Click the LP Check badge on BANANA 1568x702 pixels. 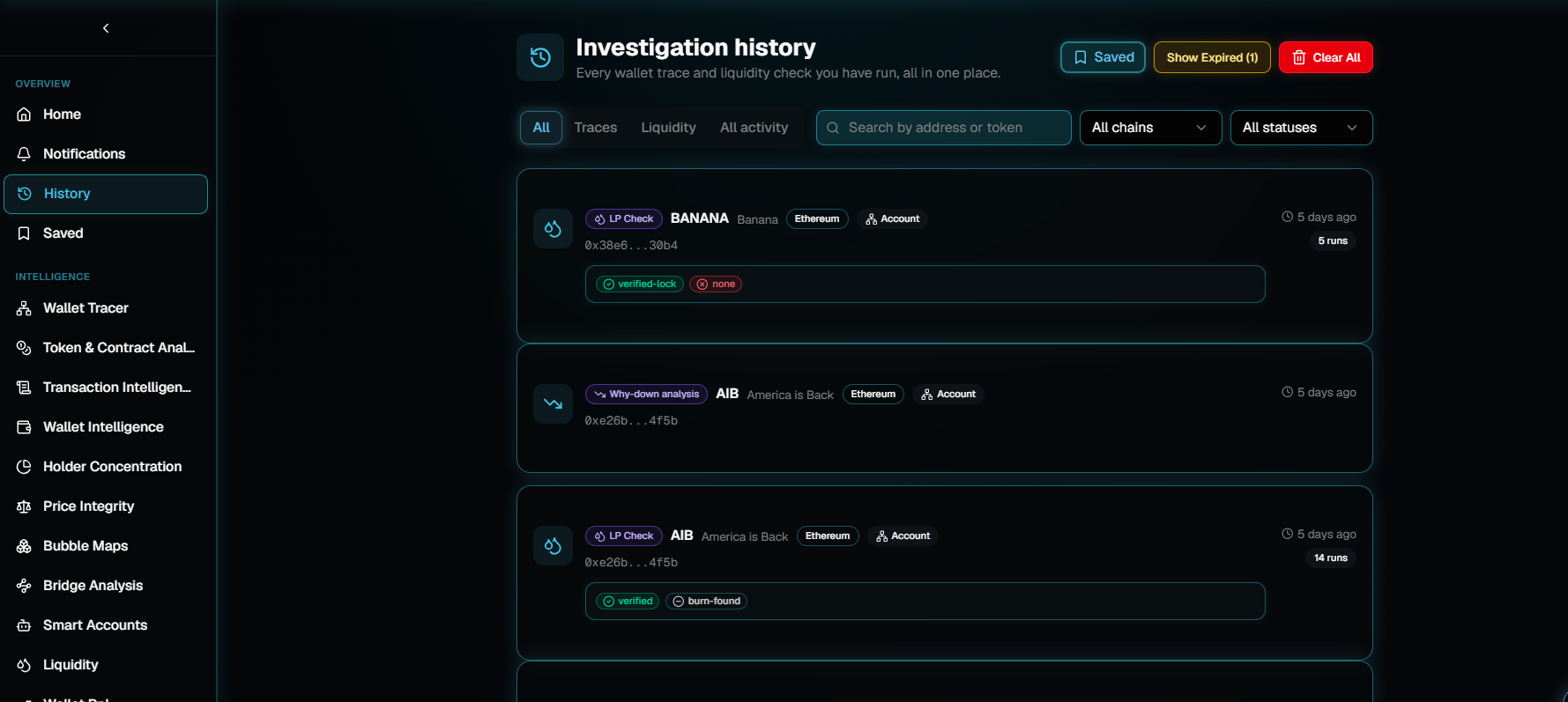pos(623,218)
